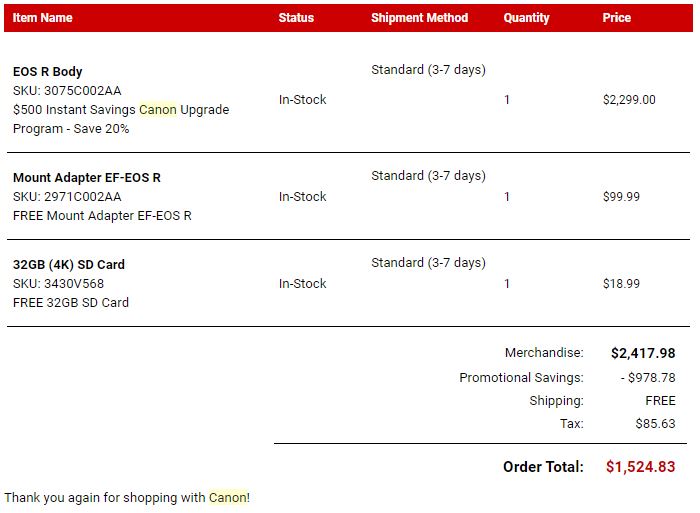Viewport: 700px width, 513px height.
Task: Open the 32GB (4K) SD Card item
Action: click(x=69, y=265)
